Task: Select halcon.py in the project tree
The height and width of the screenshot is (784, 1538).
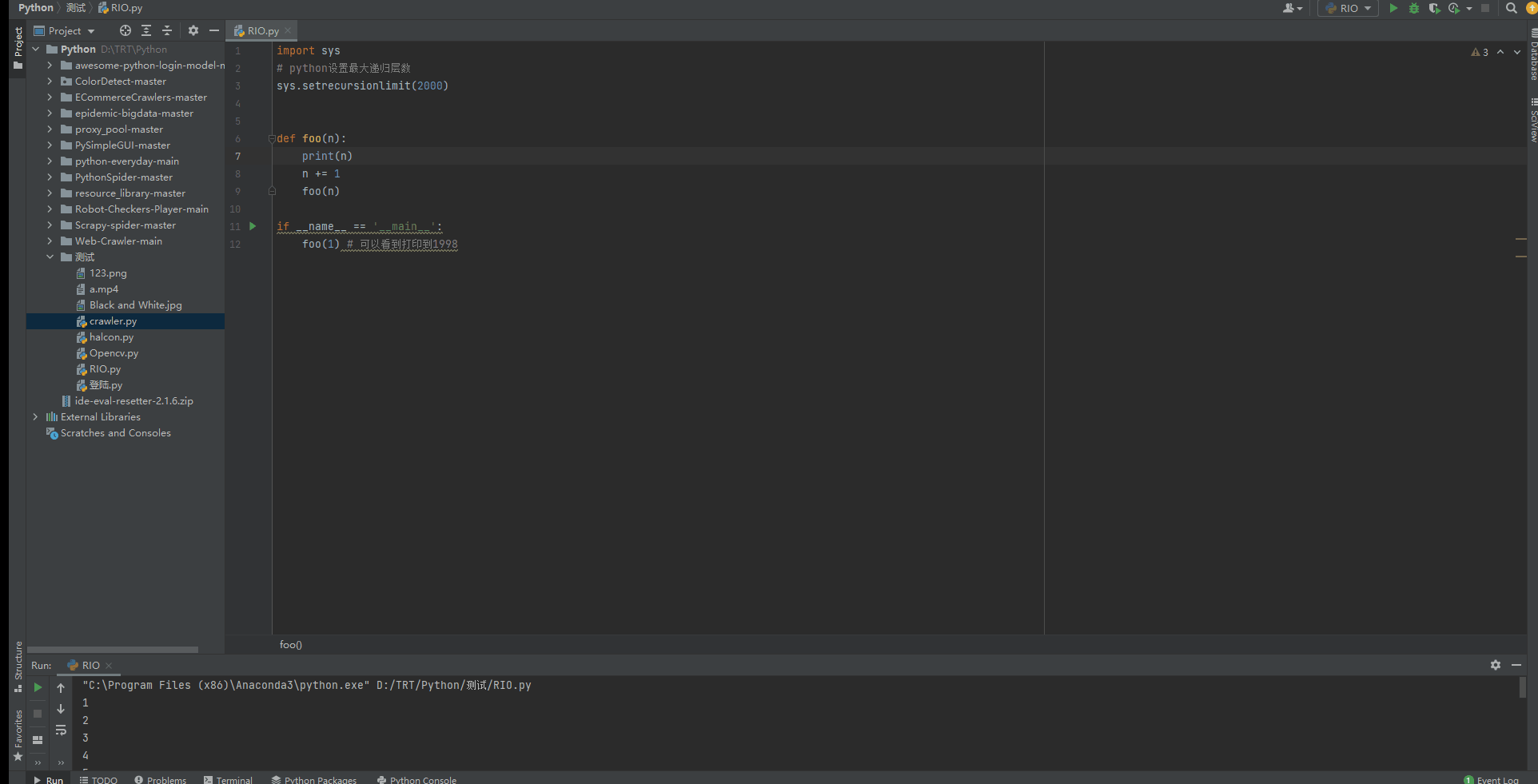Action: (111, 336)
